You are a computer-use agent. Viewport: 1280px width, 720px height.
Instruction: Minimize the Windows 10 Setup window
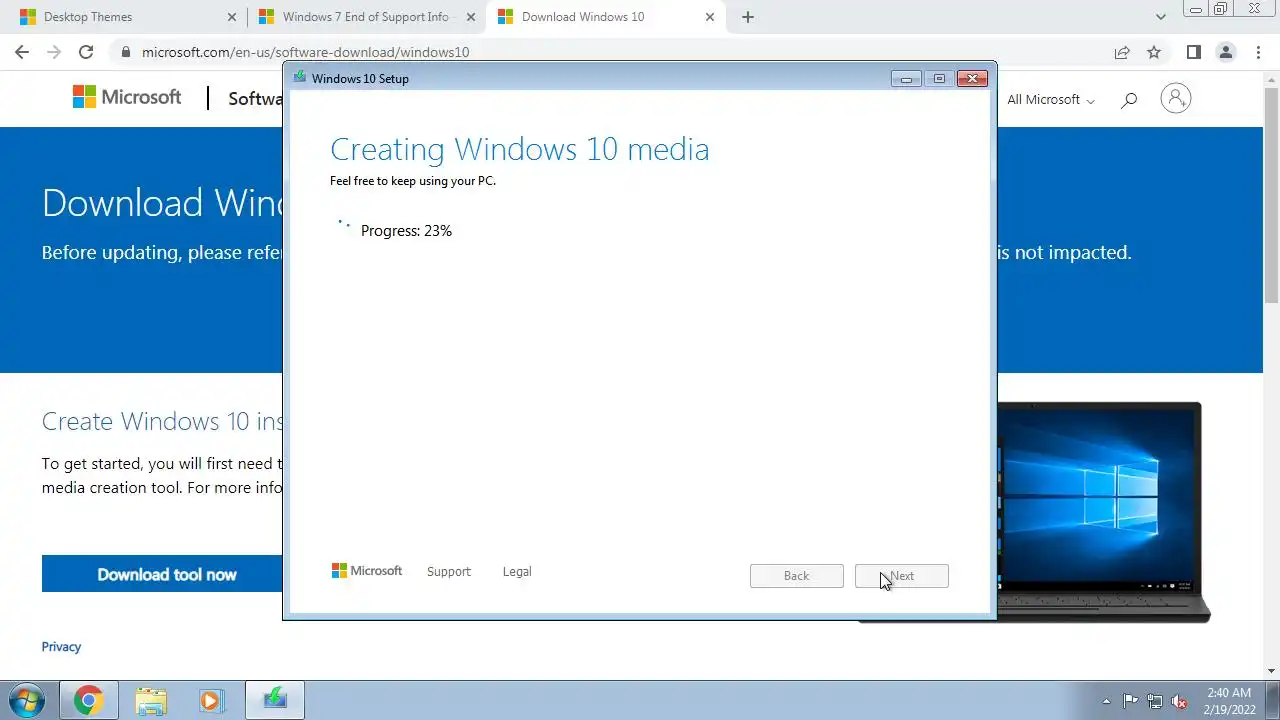(x=906, y=79)
